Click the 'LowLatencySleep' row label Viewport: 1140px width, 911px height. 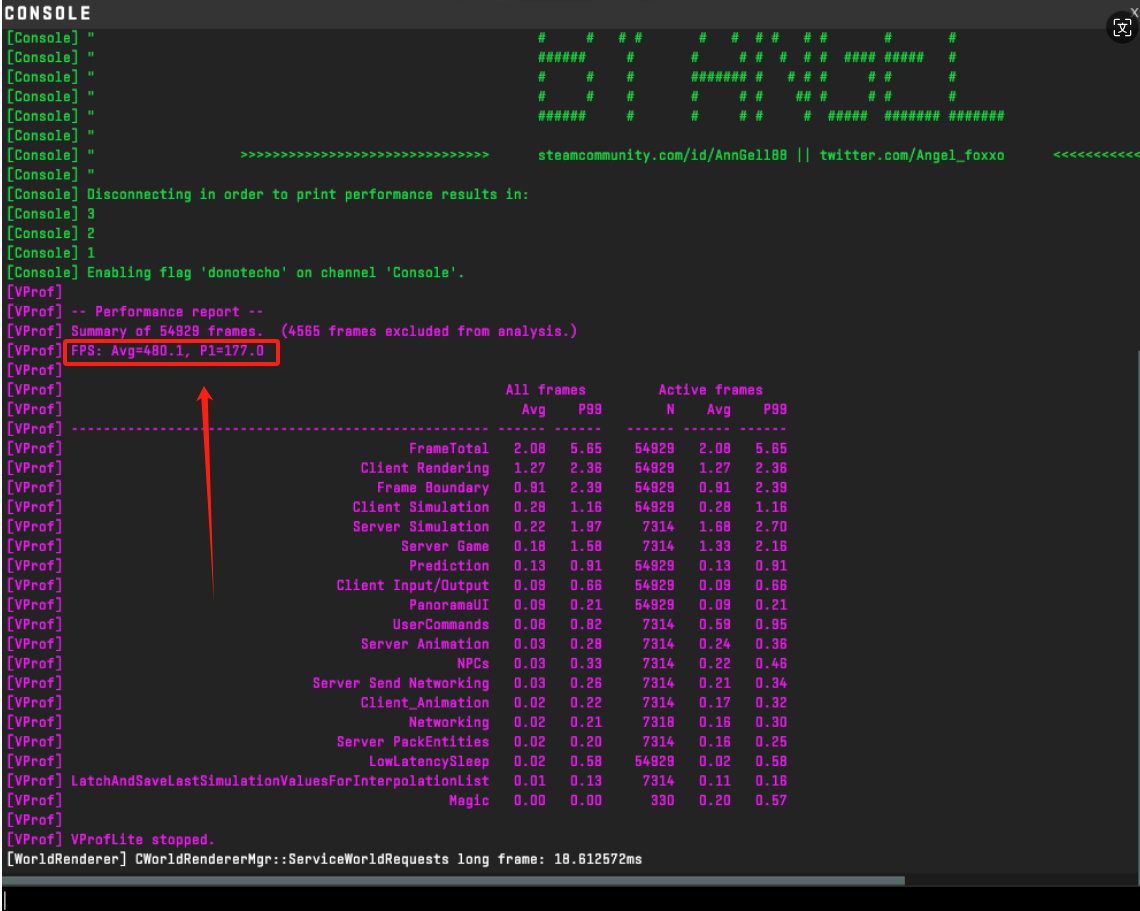coord(429,762)
